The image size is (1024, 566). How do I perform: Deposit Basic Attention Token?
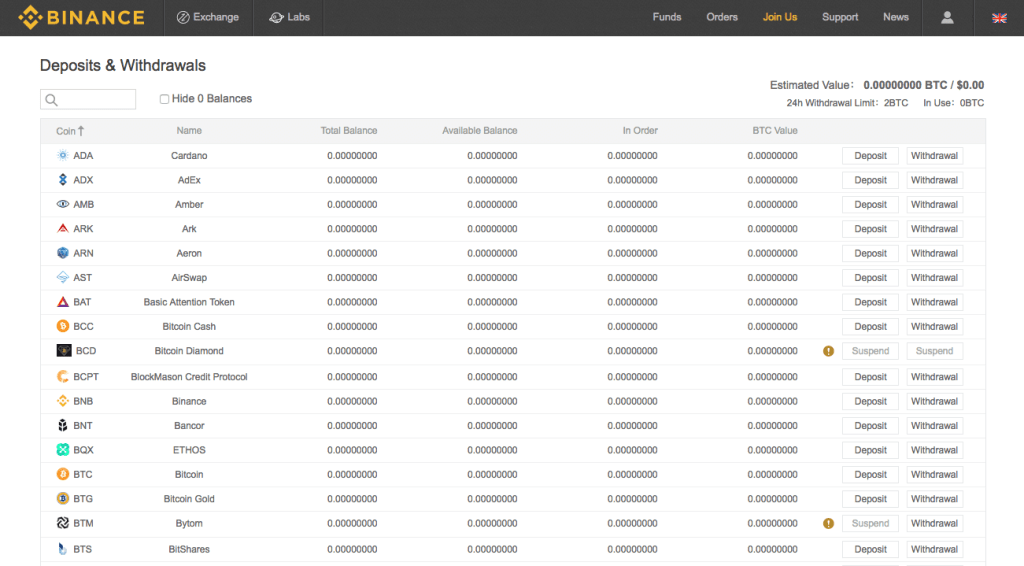tap(871, 302)
